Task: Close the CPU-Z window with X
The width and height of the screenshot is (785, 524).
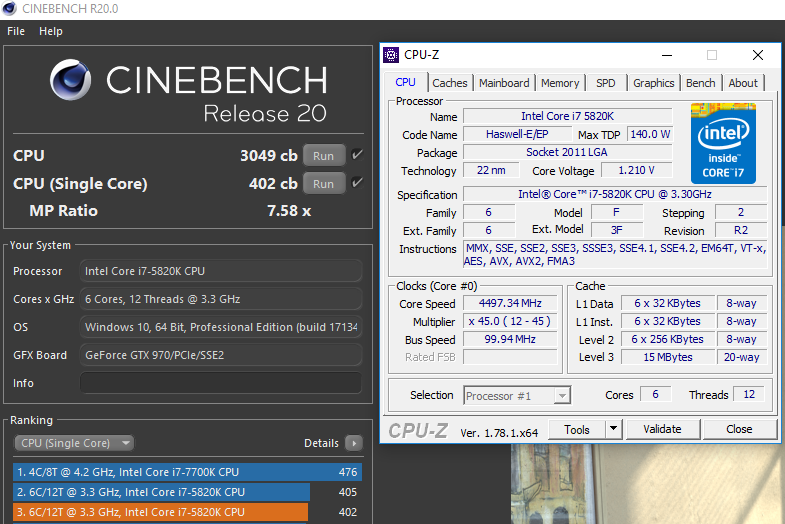Action: [758, 55]
